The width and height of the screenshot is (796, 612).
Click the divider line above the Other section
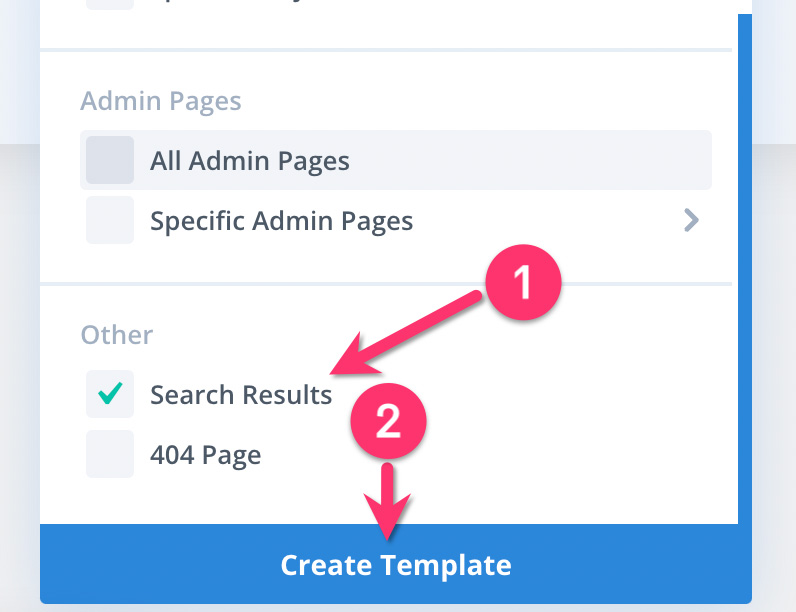tap(386, 284)
